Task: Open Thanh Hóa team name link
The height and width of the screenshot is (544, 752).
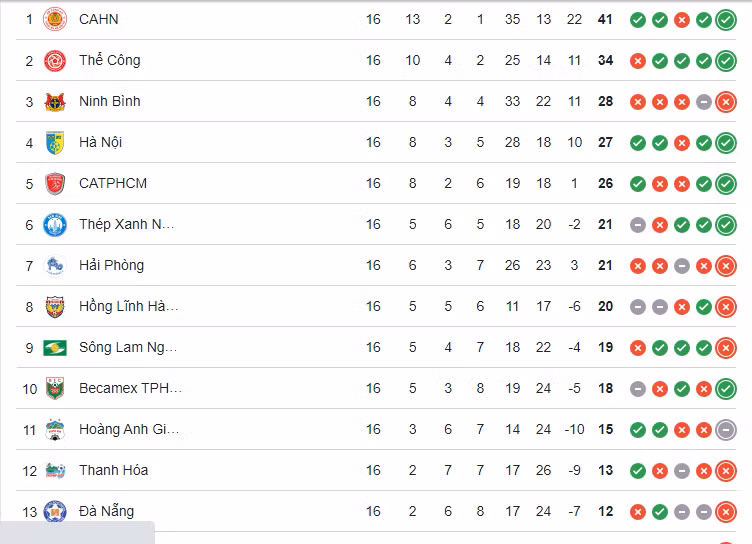Action: click(x=113, y=470)
